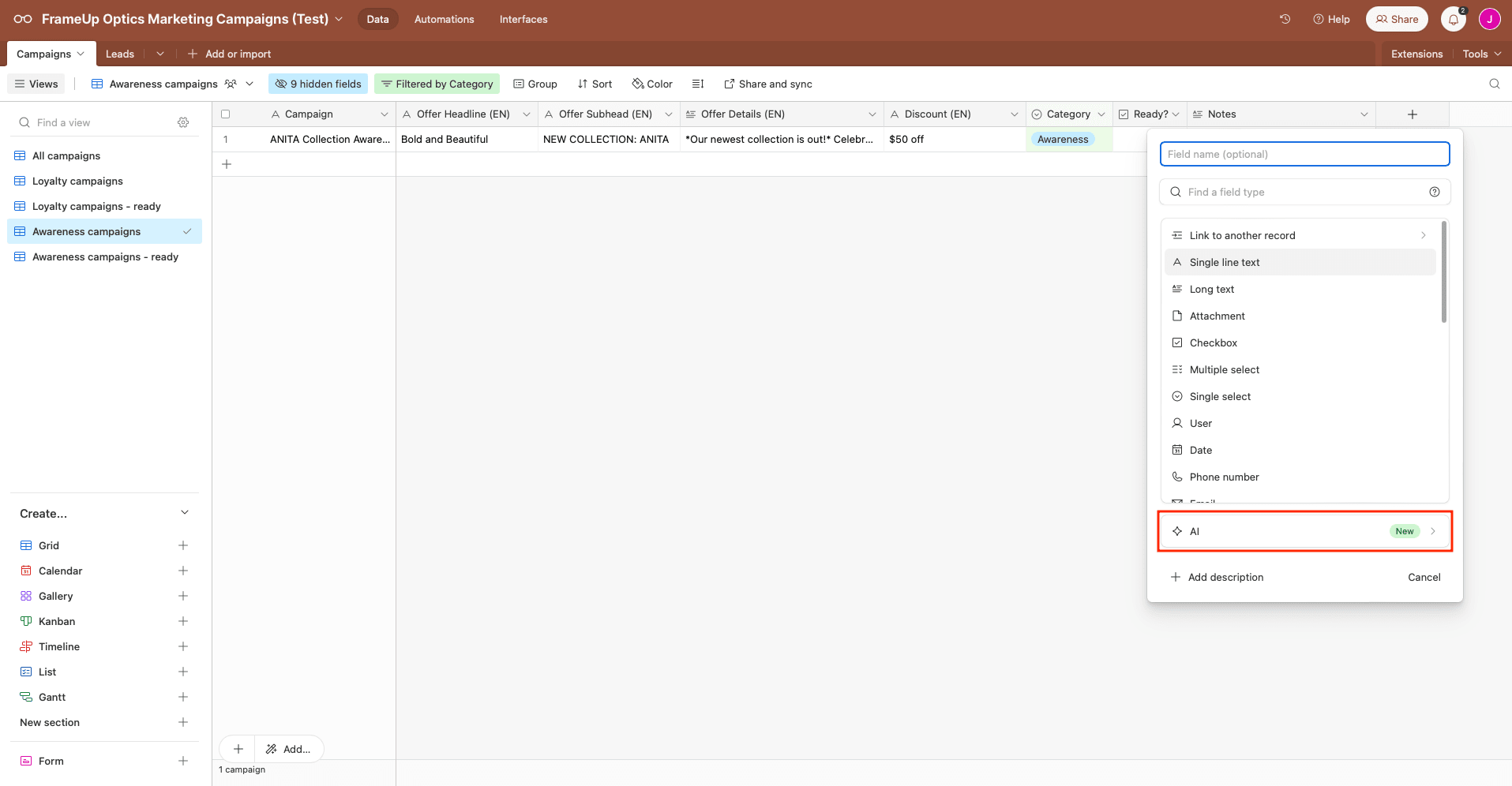Open the Color conditions tool
The image size is (1512, 786).
point(651,84)
